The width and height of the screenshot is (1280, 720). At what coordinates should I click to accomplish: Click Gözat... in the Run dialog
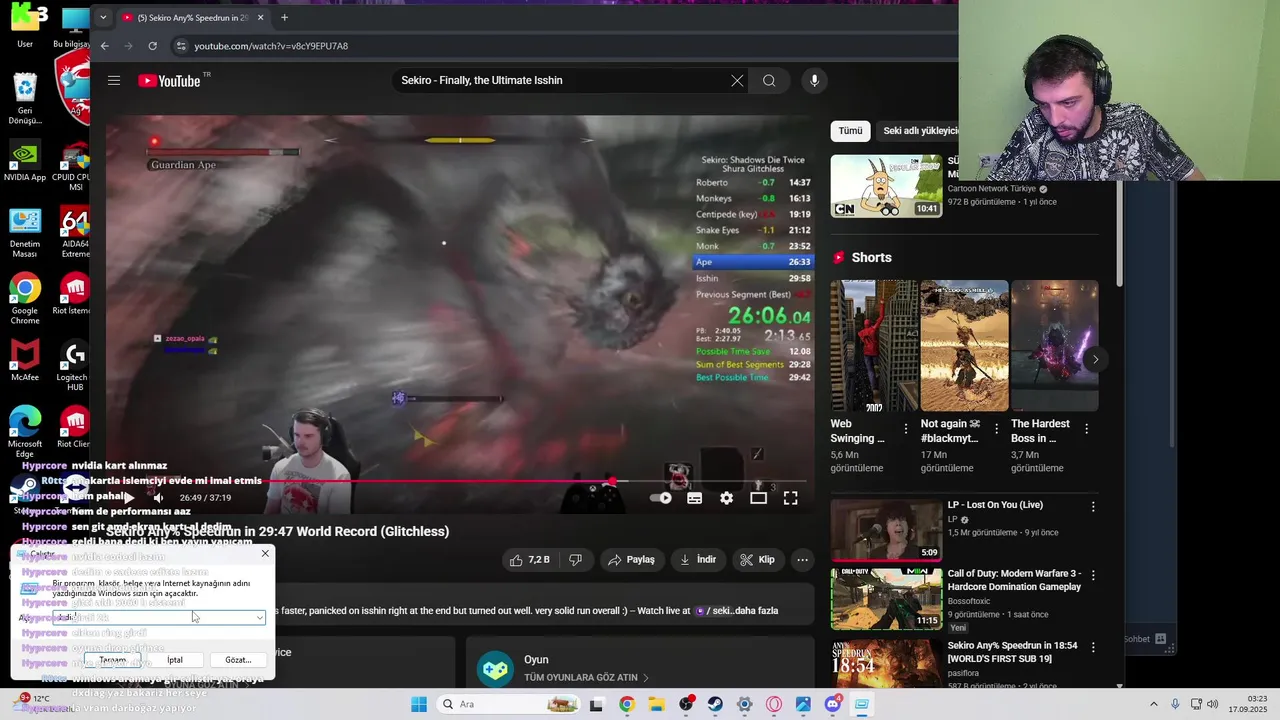[238, 660]
